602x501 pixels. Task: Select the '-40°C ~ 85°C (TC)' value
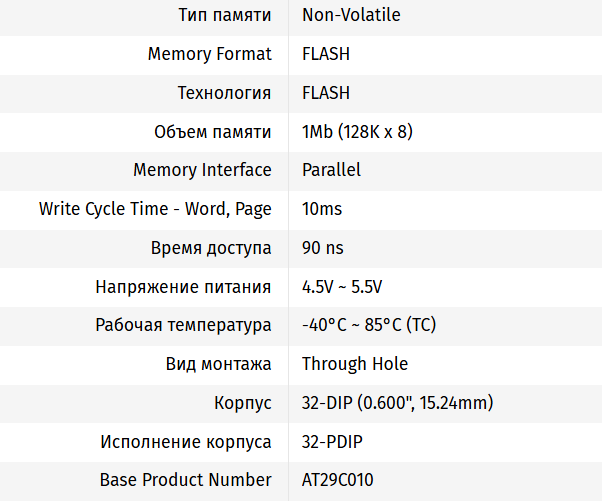pos(369,325)
